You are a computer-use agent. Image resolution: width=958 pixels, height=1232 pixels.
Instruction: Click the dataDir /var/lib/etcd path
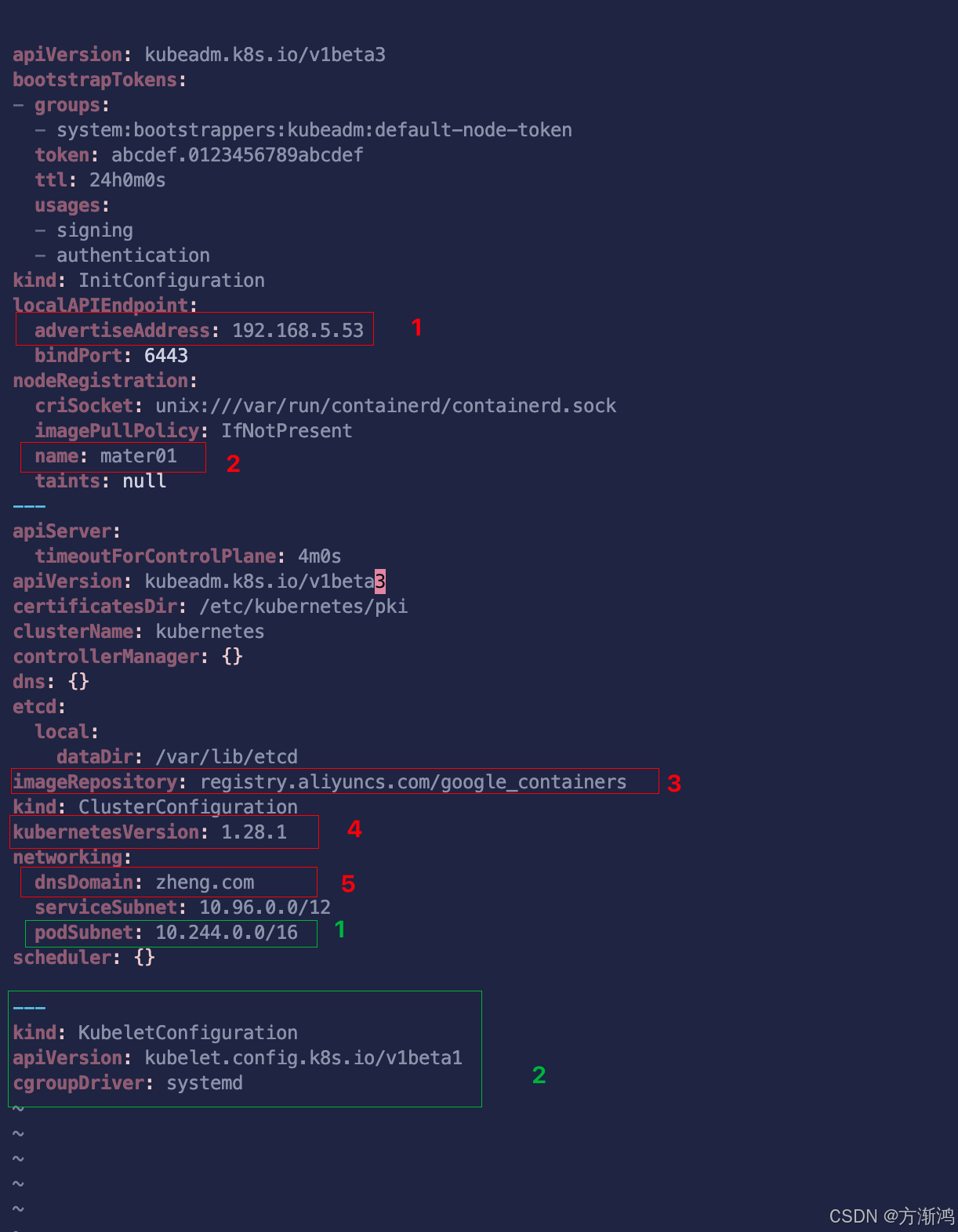pos(227,756)
